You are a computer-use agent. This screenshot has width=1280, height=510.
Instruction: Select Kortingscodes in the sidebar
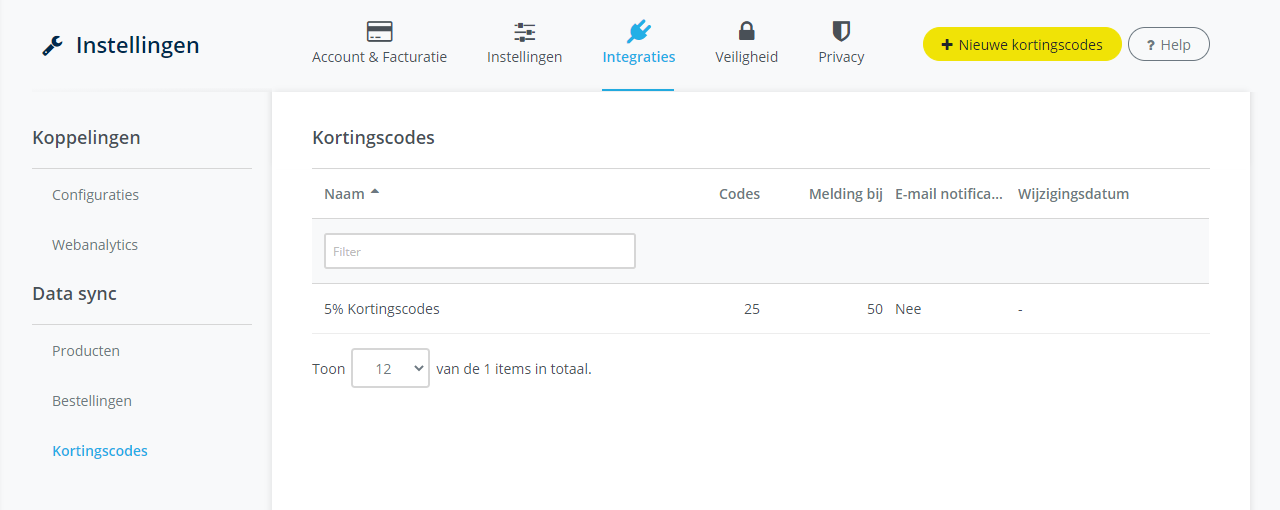[100, 451]
